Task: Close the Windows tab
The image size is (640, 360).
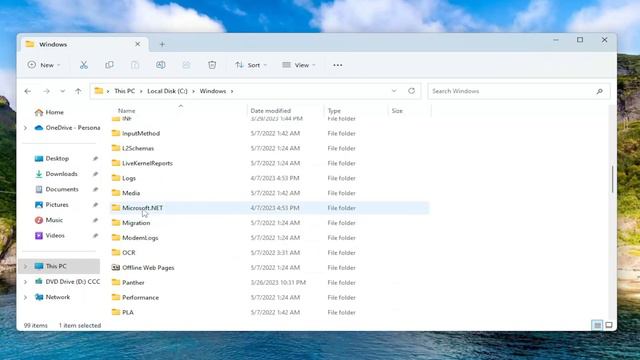Action: click(138, 44)
